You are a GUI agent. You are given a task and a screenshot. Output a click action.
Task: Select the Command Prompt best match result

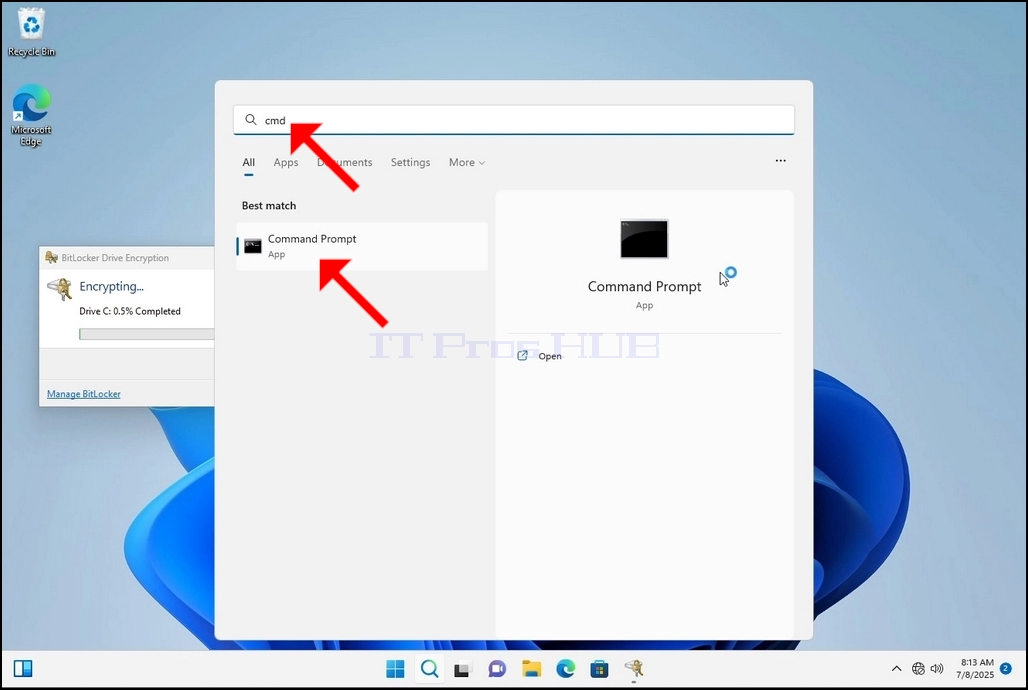tap(362, 246)
